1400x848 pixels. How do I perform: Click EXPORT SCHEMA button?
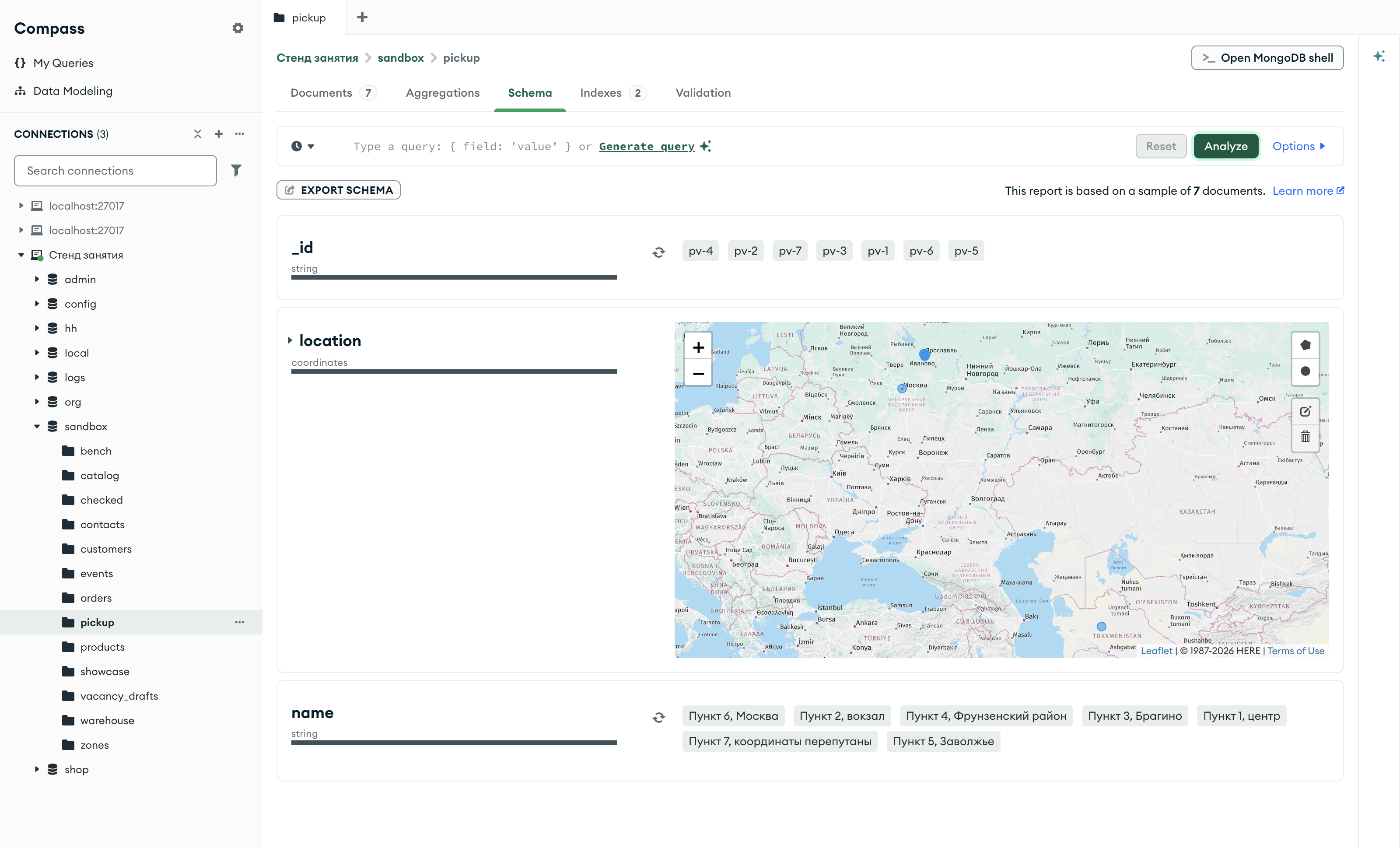click(339, 190)
